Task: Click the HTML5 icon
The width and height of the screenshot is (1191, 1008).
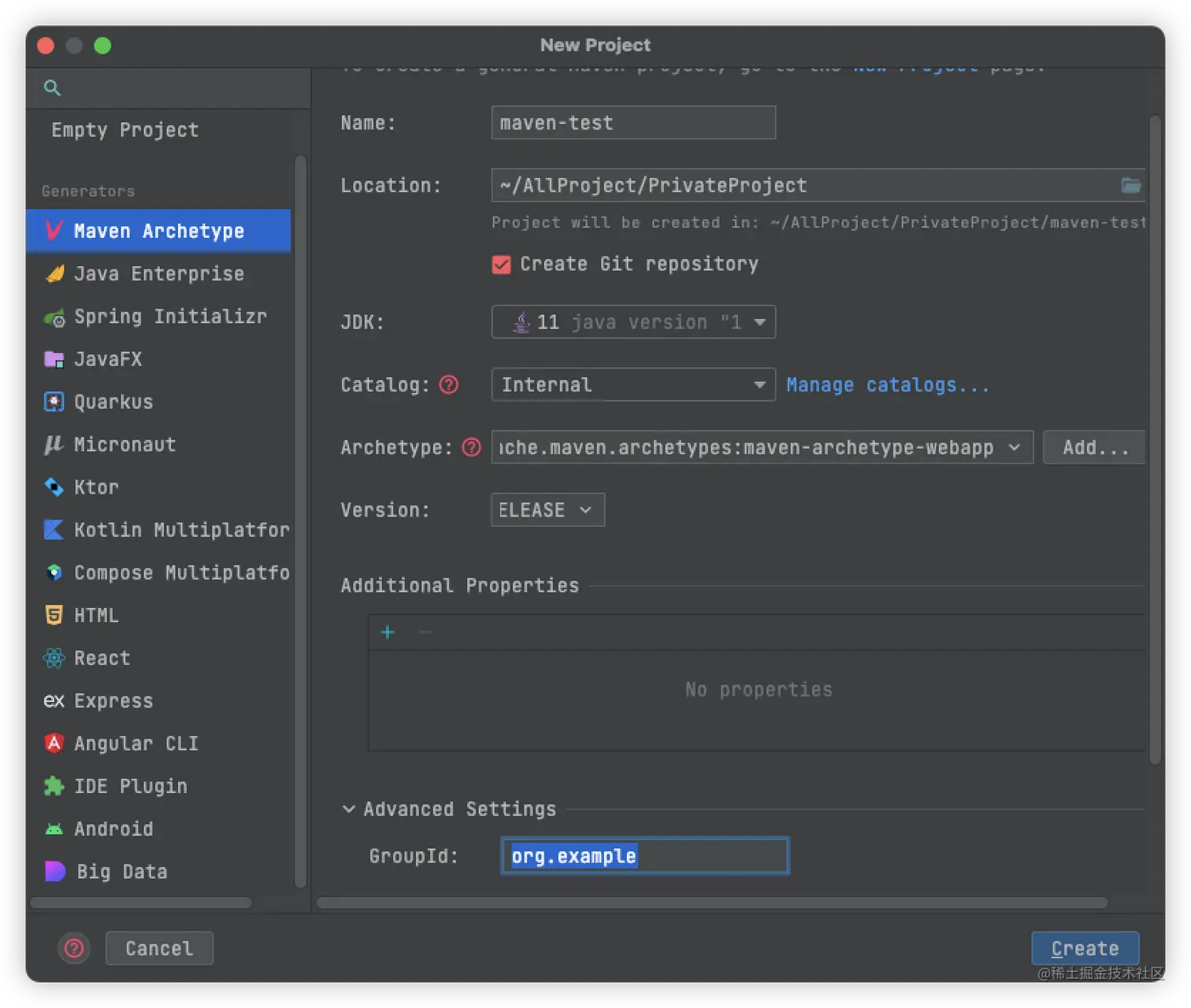Action: tap(54, 615)
